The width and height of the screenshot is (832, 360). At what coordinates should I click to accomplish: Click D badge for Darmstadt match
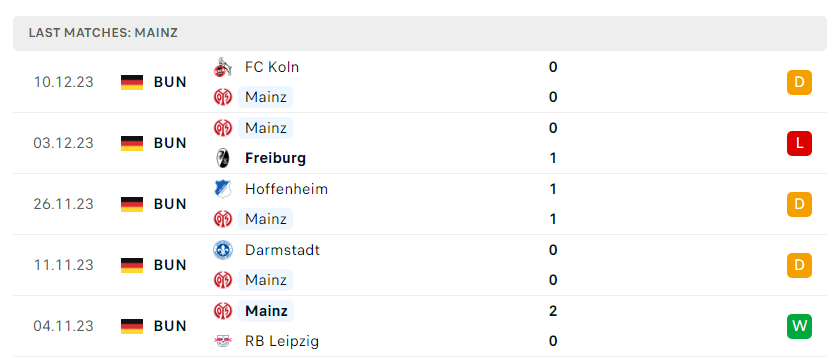pyautogui.click(x=799, y=265)
